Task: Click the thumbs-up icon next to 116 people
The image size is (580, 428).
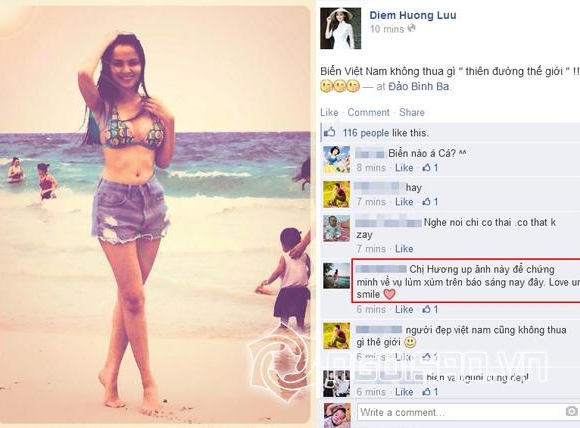Action: (x=329, y=132)
